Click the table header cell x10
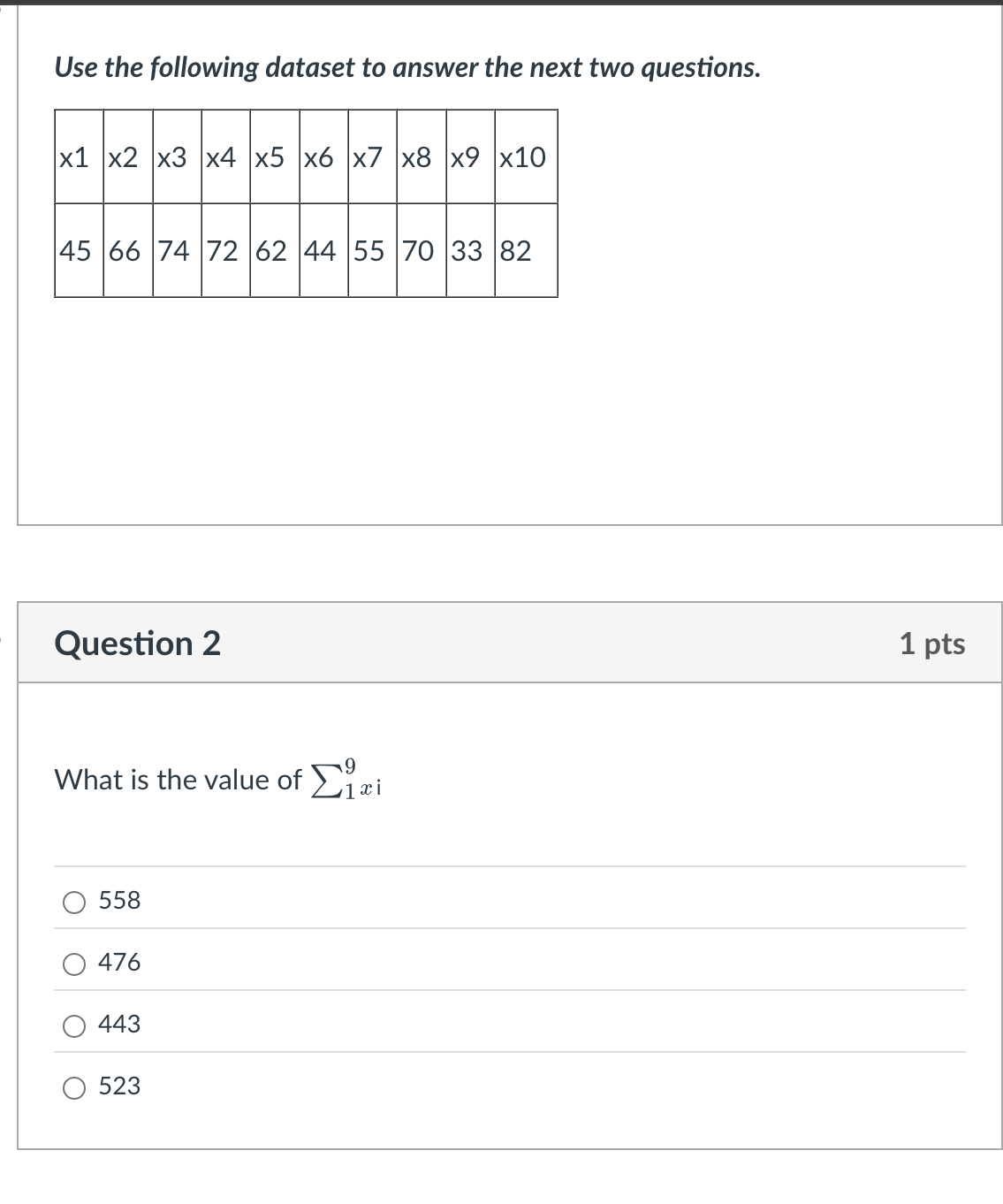Image resolution: width=1003 pixels, height=1204 pixels. [x=524, y=157]
